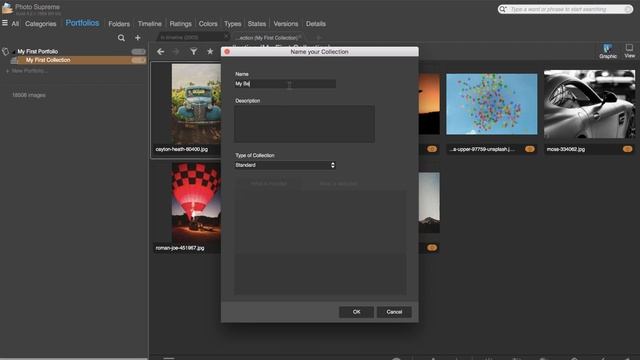Image resolution: width=640 pixels, height=360 pixels.
Task: Click orange badge under the sunset thumbnail
Action: 432,149
